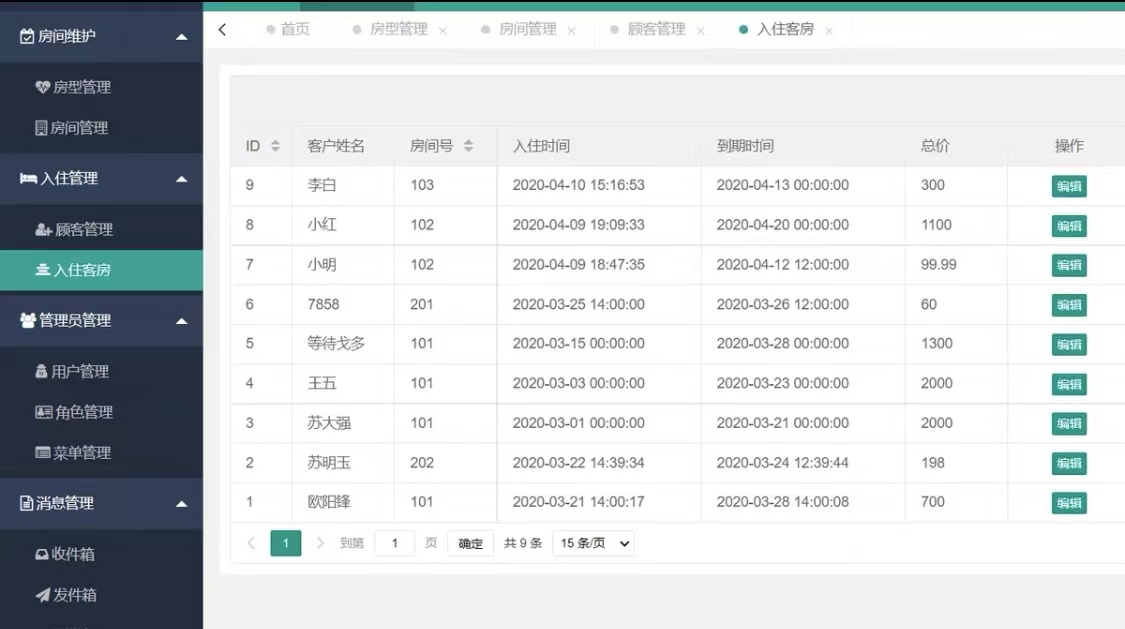The width and height of the screenshot is (1125, 629).
Task: Open the 收件箱 inbox
Action: coord(73,554)
